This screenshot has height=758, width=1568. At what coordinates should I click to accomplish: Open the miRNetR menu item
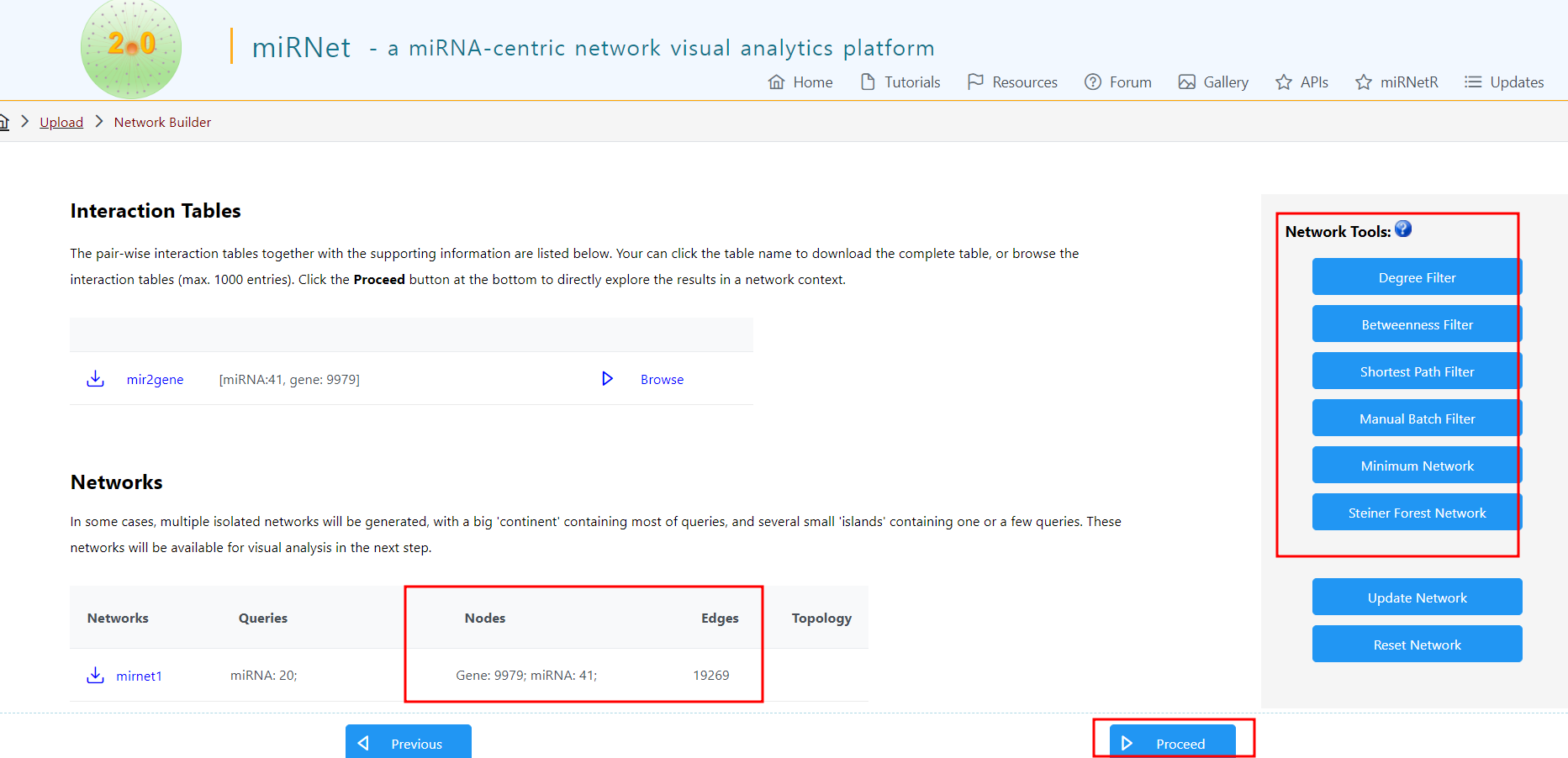[1409, 82]
